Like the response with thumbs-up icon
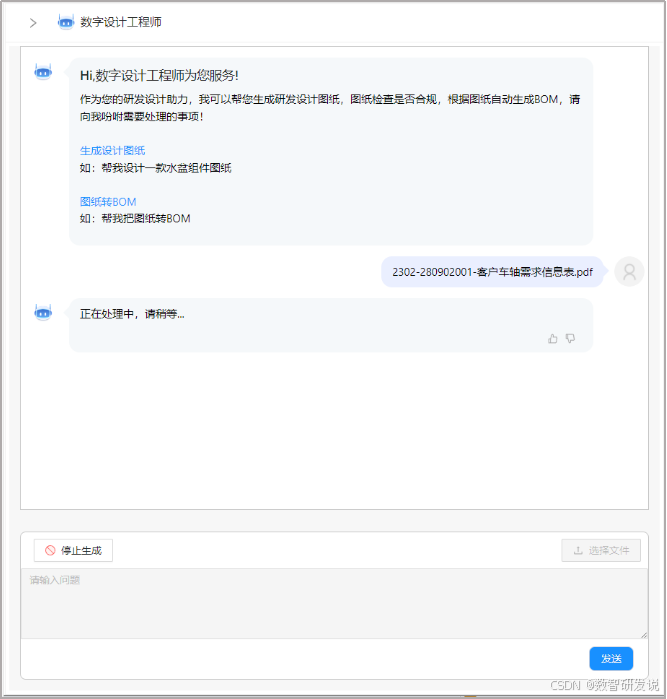 click(x=553, y=339)
